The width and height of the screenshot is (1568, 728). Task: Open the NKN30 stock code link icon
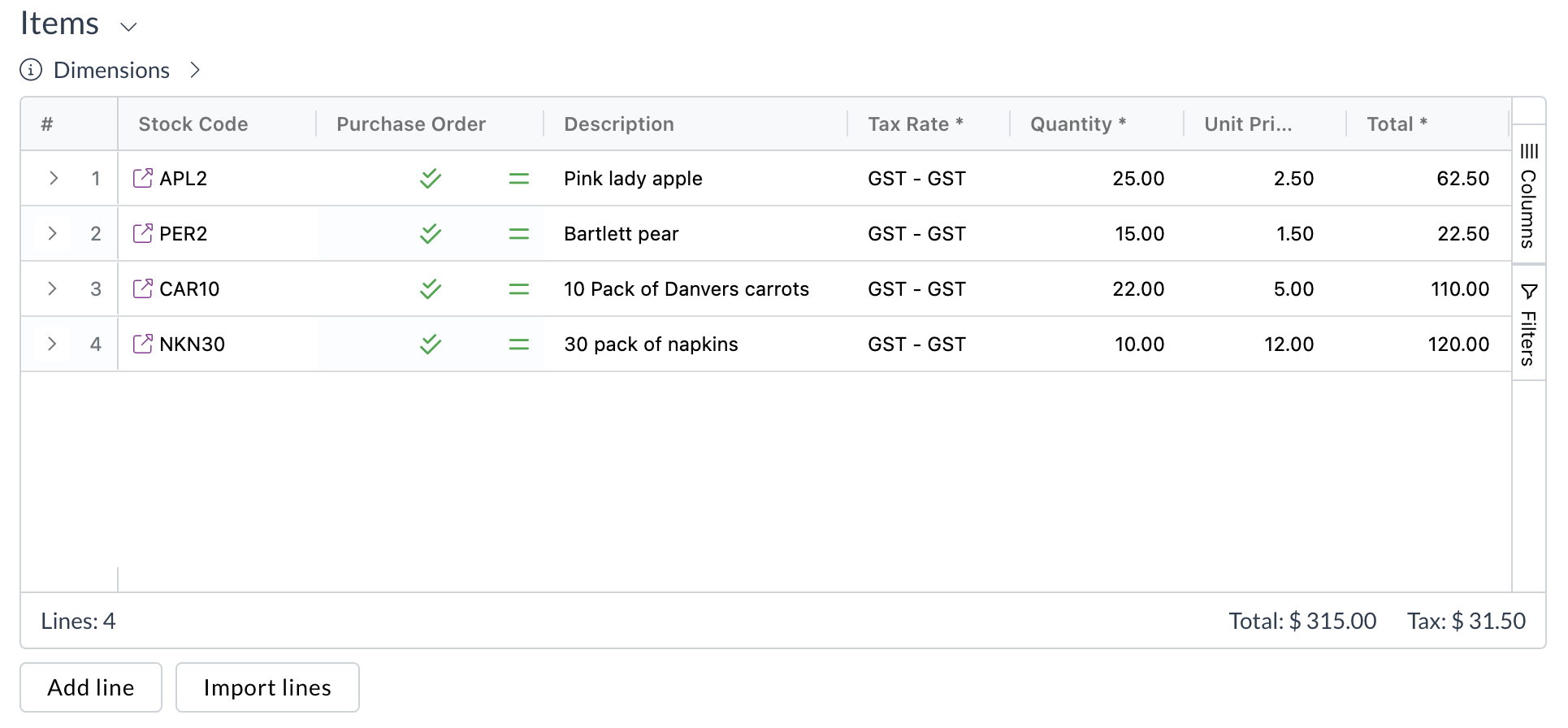pos(142,344)
